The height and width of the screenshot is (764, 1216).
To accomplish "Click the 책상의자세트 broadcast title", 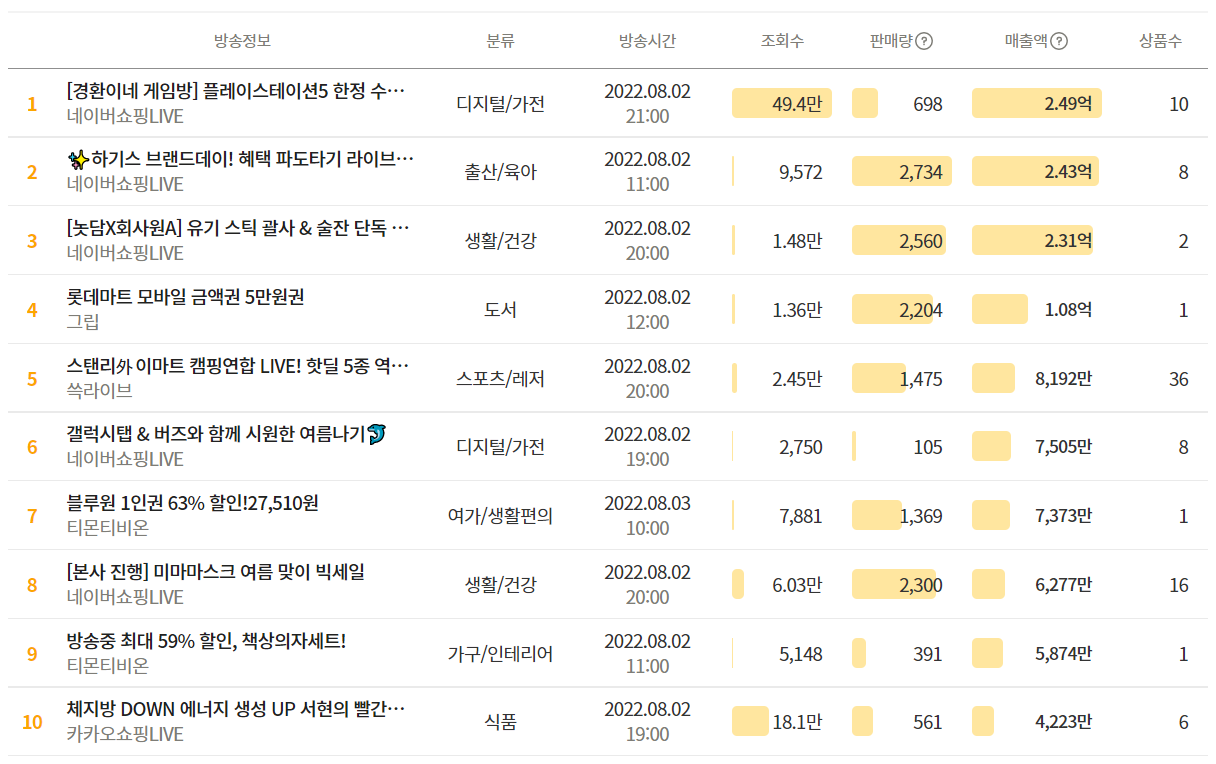I will pyautogui.click(x=206, y=640).
